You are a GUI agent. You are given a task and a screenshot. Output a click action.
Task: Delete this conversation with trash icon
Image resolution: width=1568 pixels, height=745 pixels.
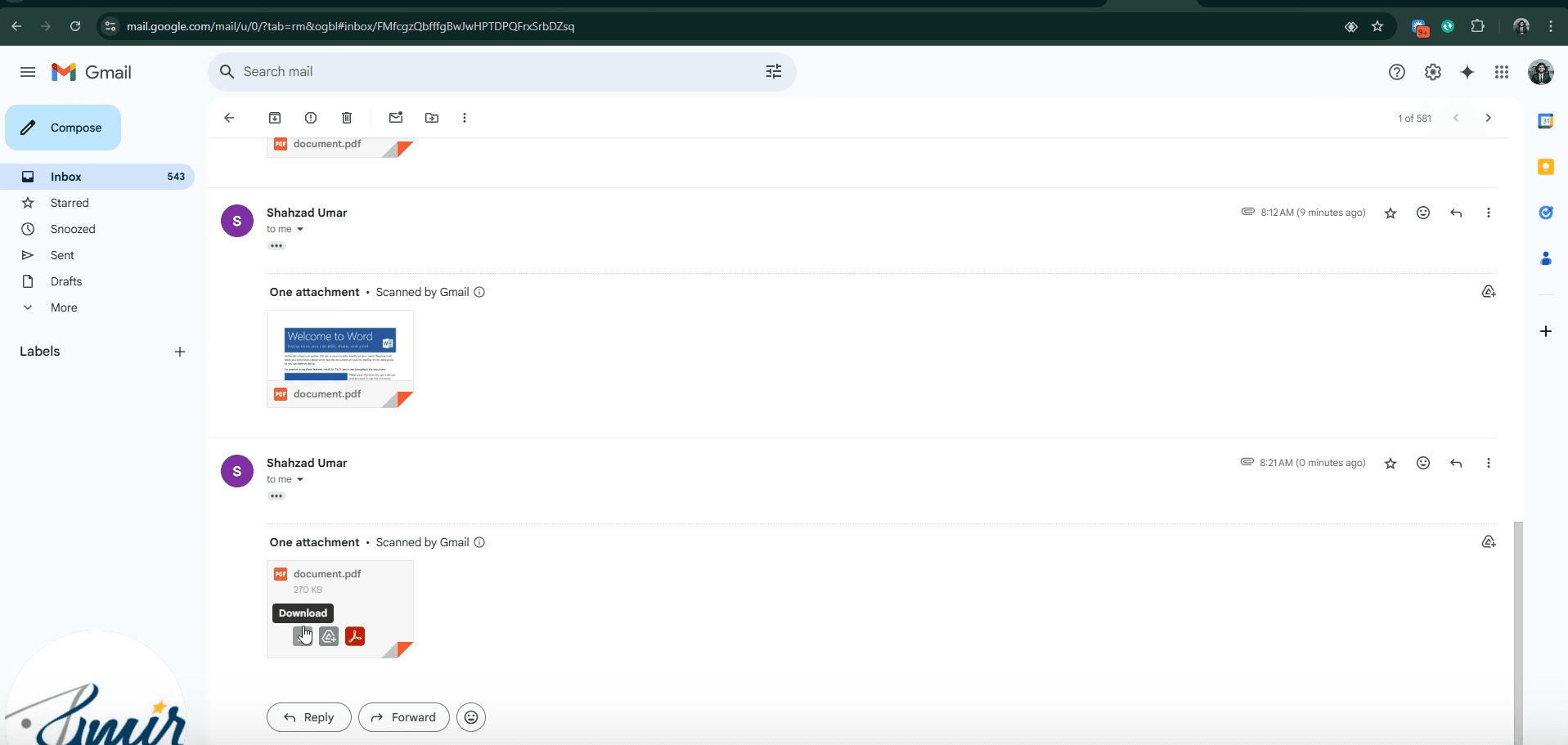[347, 118]
